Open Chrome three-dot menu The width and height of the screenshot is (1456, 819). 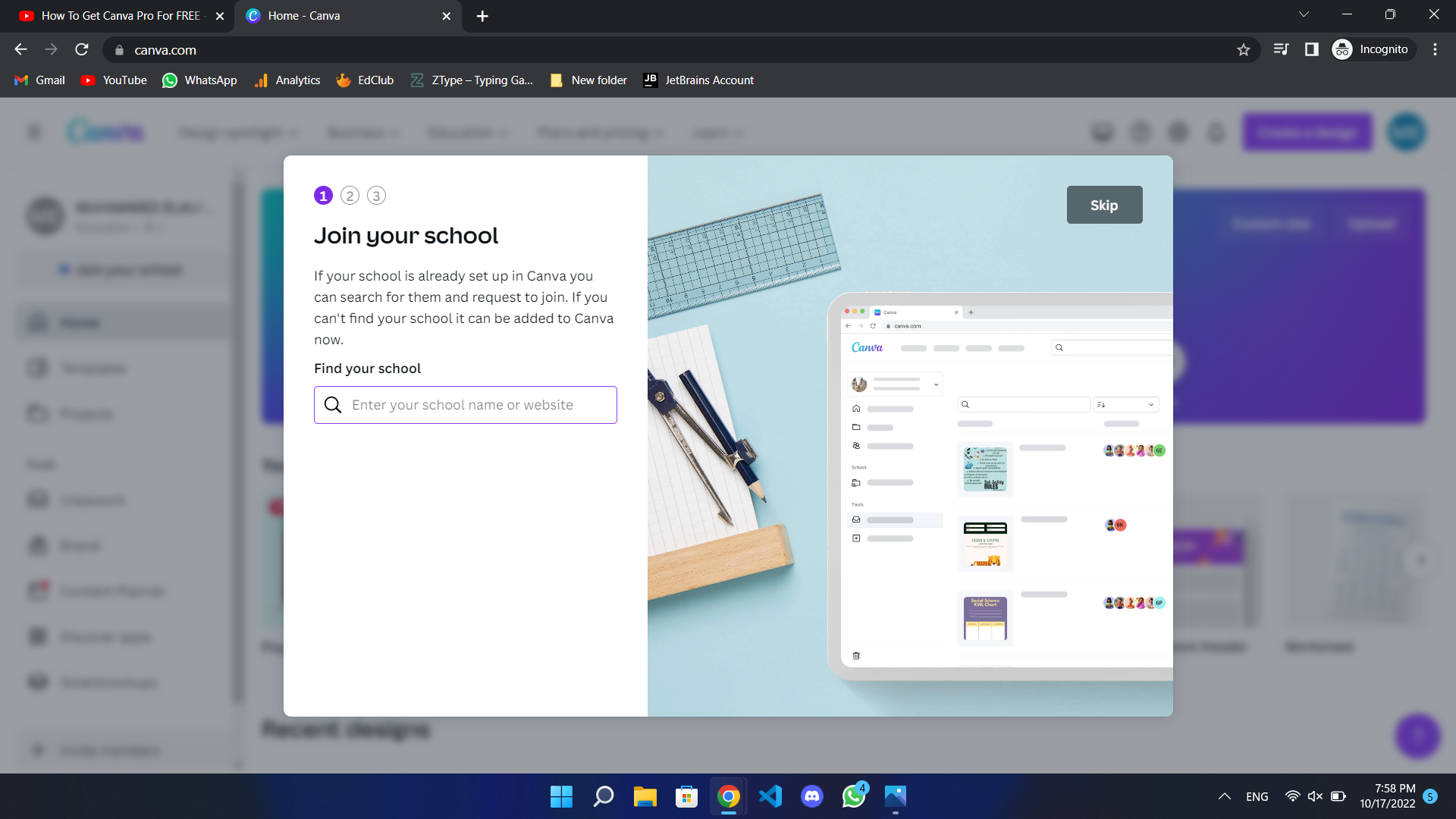(1435, 50)
